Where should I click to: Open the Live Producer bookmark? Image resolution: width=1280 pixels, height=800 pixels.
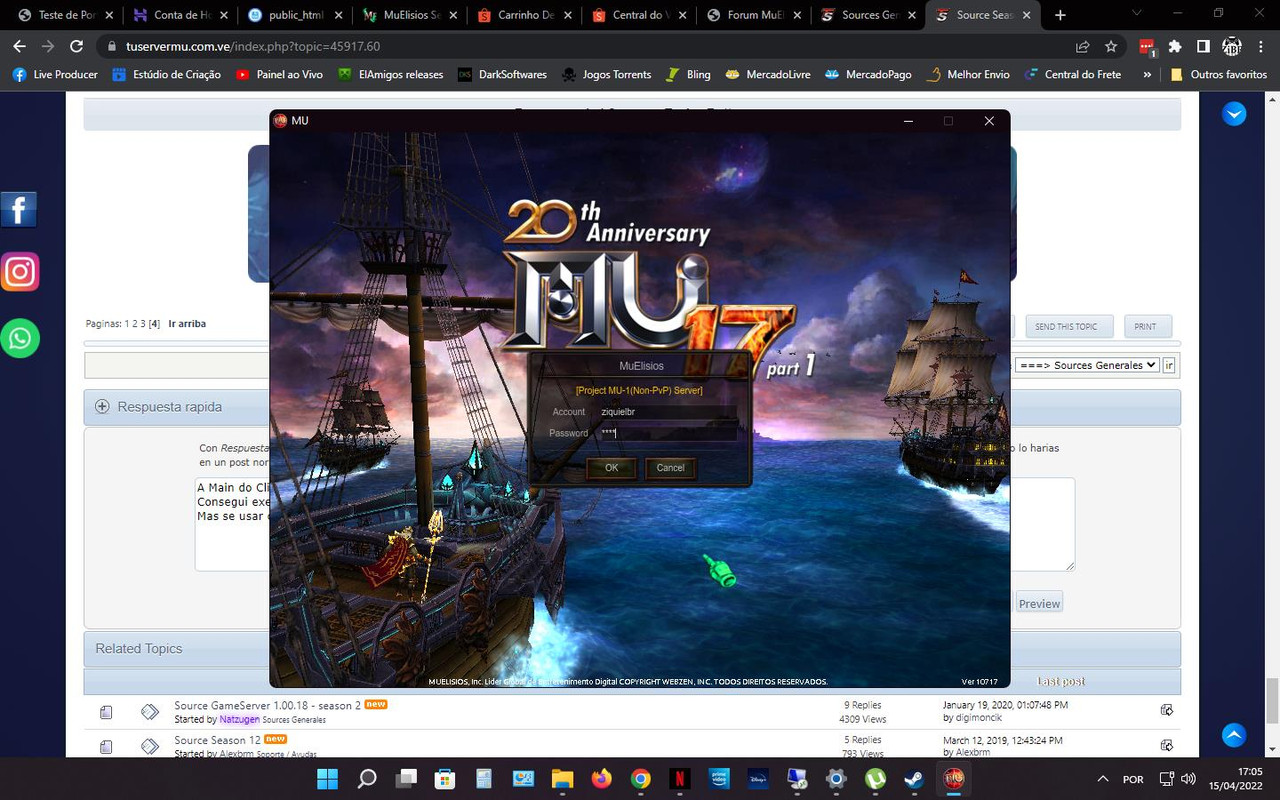[55, 74]
